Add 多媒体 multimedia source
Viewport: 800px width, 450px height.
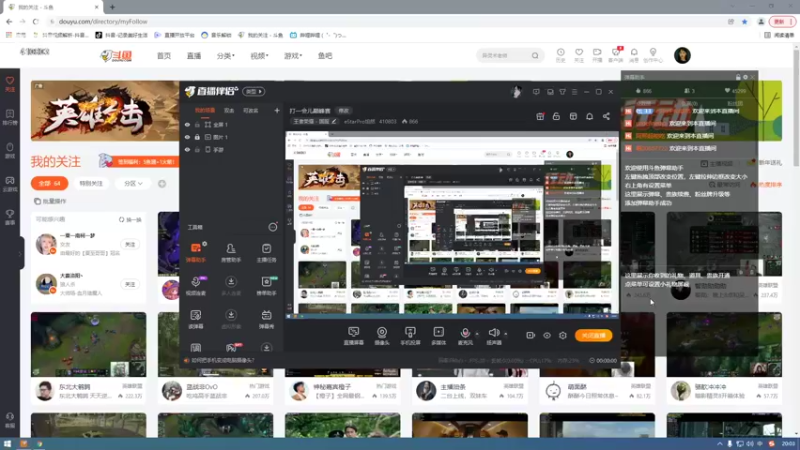(438, 336)
